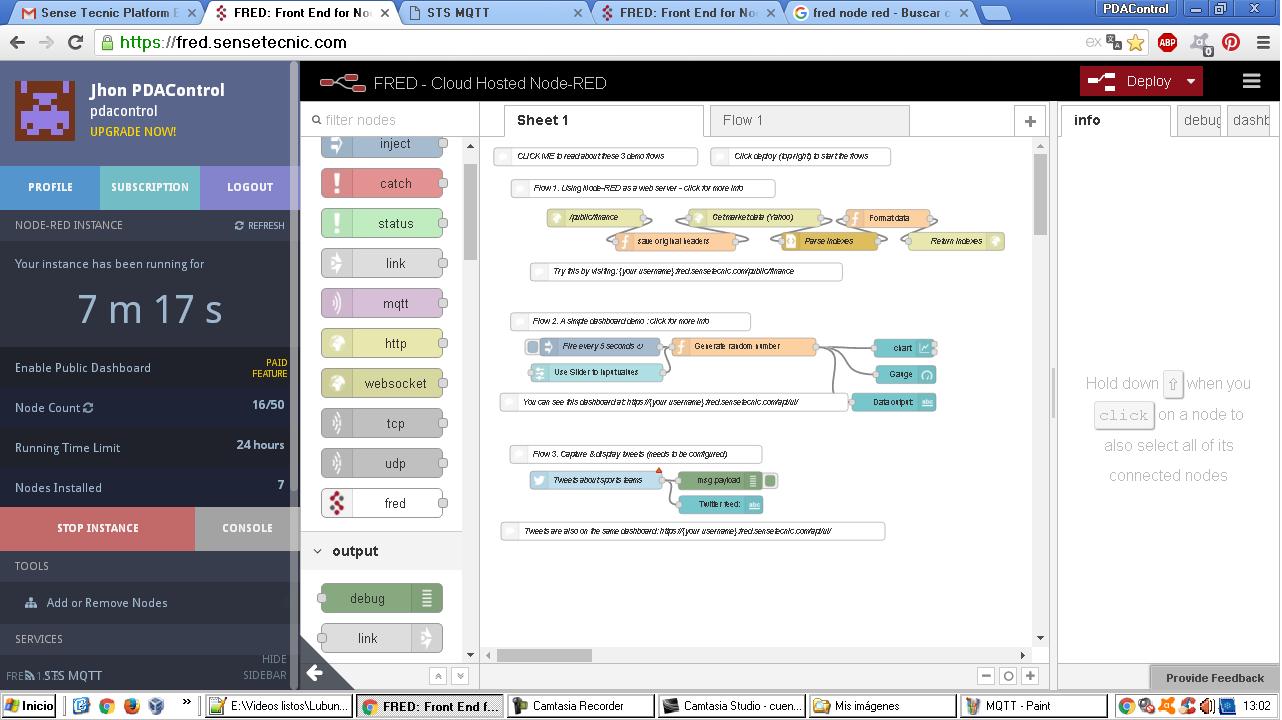Open the debug sidebar tab
The width and height of the screenshot is (1282, 720).
(1199, 120)
